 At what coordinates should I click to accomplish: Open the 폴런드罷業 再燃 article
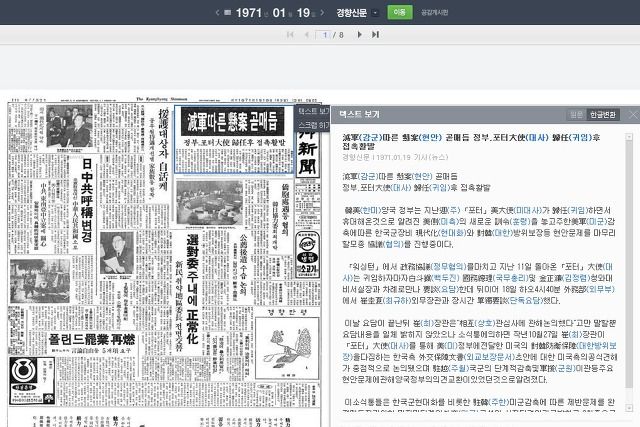click(92, 339)
